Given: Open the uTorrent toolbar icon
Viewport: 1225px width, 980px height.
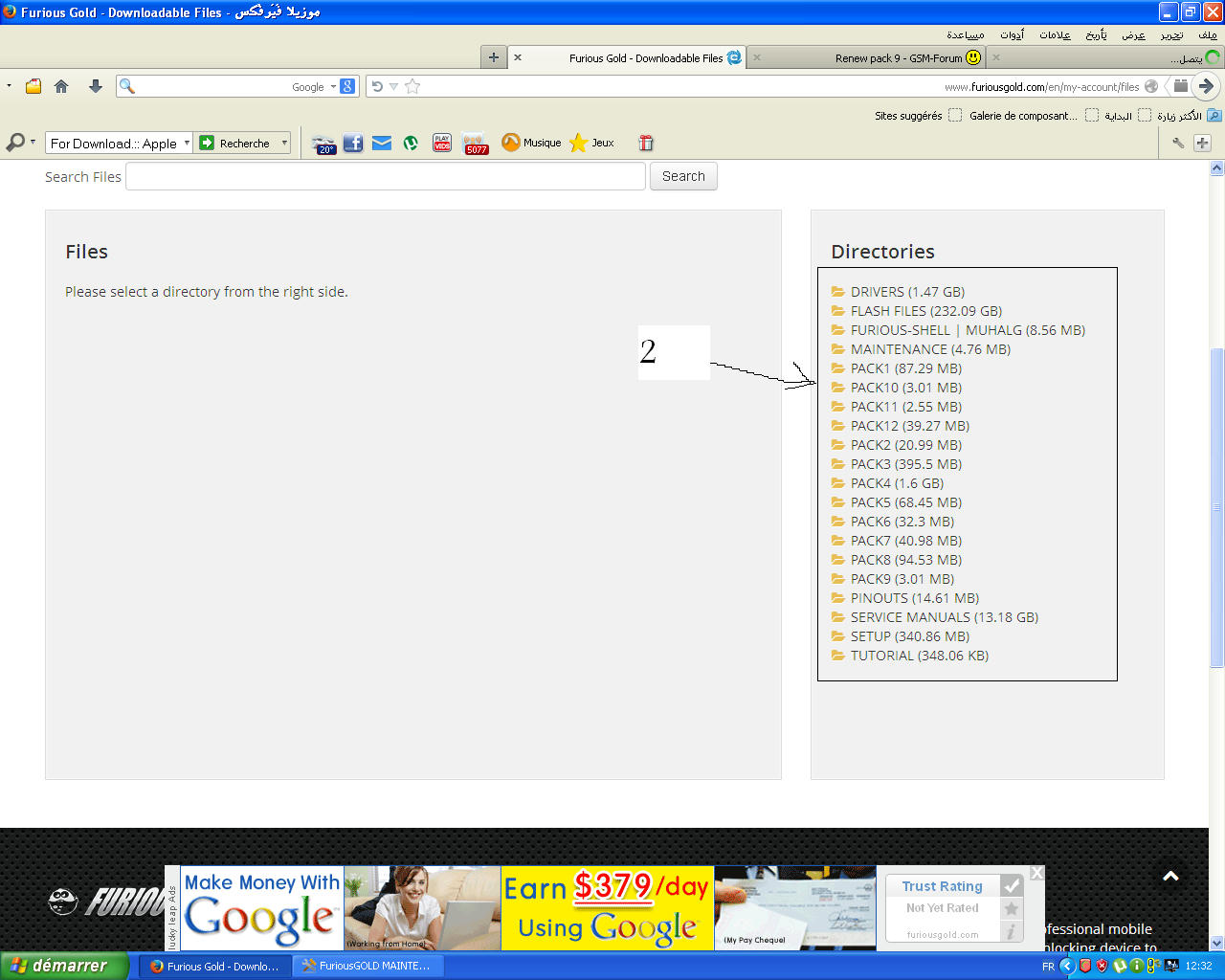Looking at the screenshot, I should coord(411,143).
